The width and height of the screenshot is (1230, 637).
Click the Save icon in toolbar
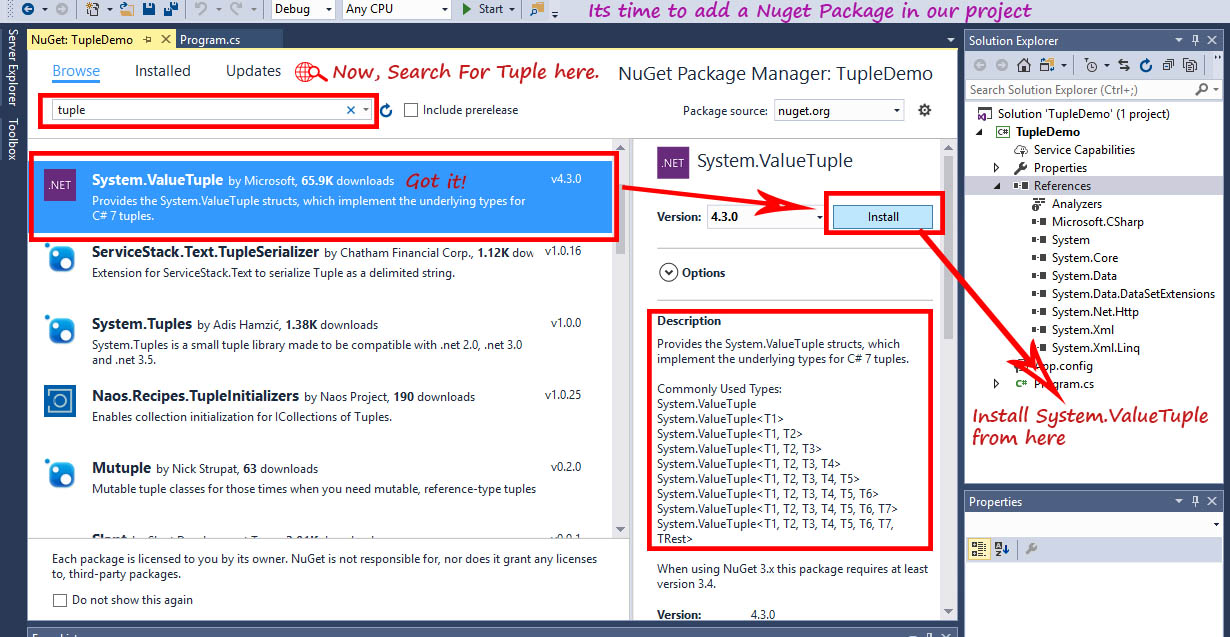click(x=148, y=9)
